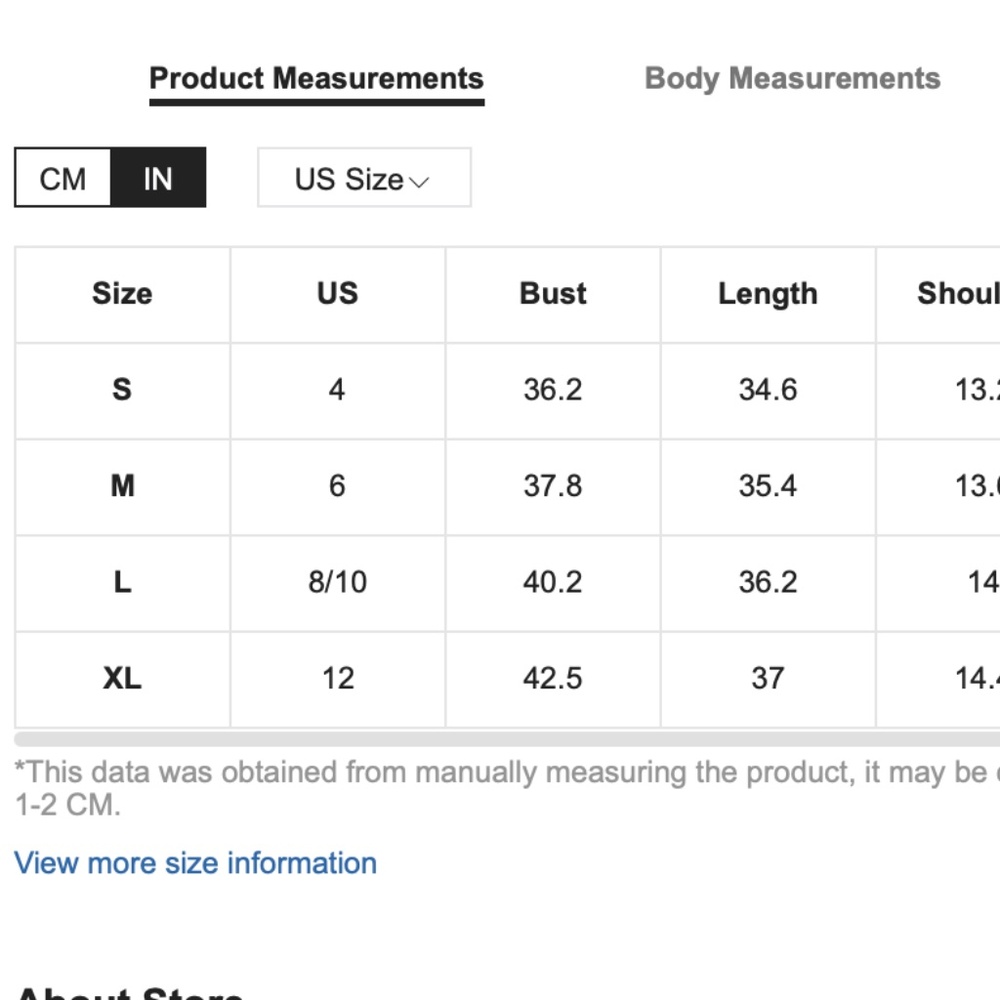The width and height of the screenshot is (1000, 1000).
Task: Open the Body Measurements tab
Action: tap(792, 79)
